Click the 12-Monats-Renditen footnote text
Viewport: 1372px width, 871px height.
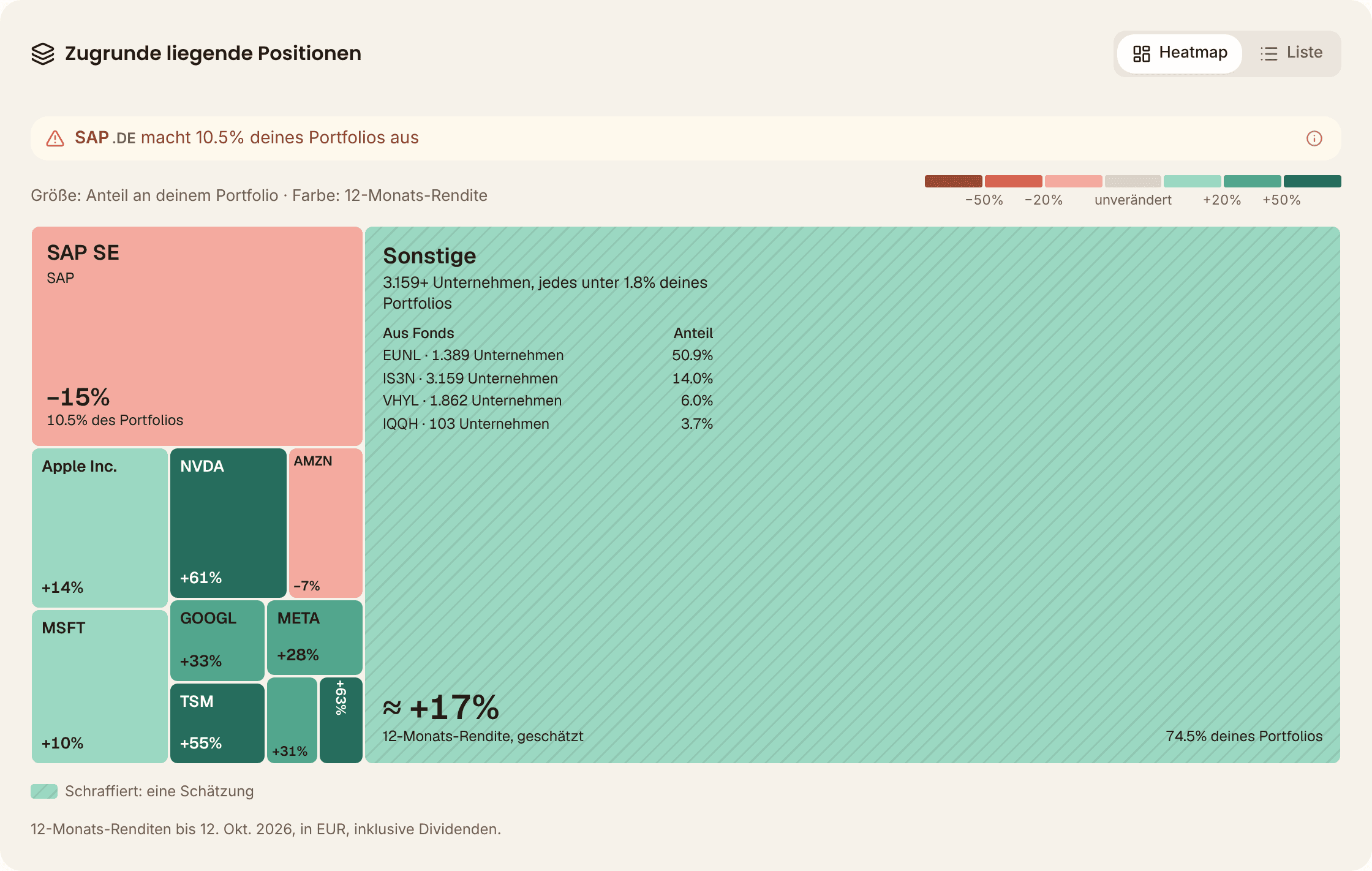266,829
